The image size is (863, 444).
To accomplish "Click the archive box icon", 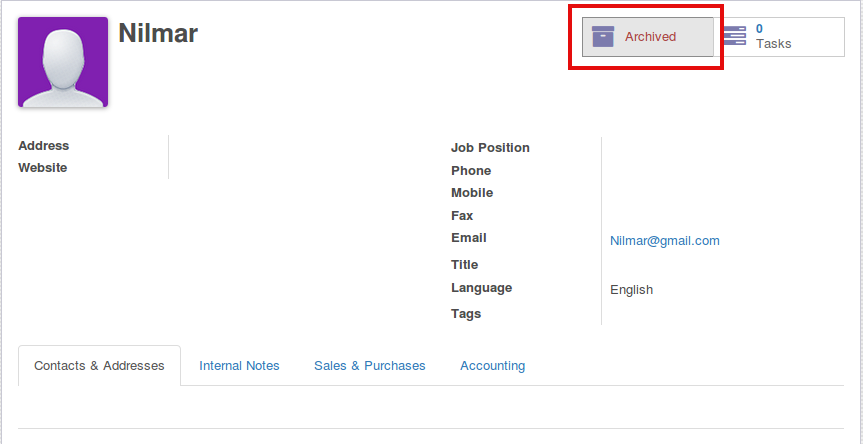I will [x=603, y=37].
